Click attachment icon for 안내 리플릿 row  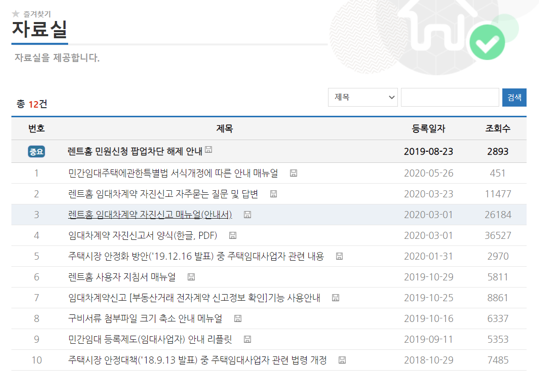click(x=247, y=339)
